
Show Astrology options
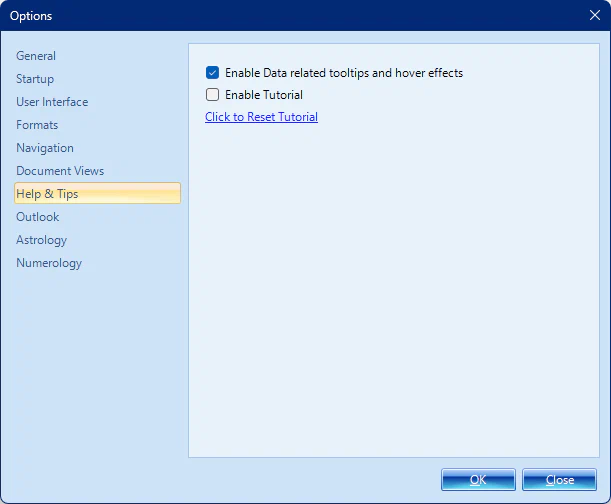click(x=41, y=240)
